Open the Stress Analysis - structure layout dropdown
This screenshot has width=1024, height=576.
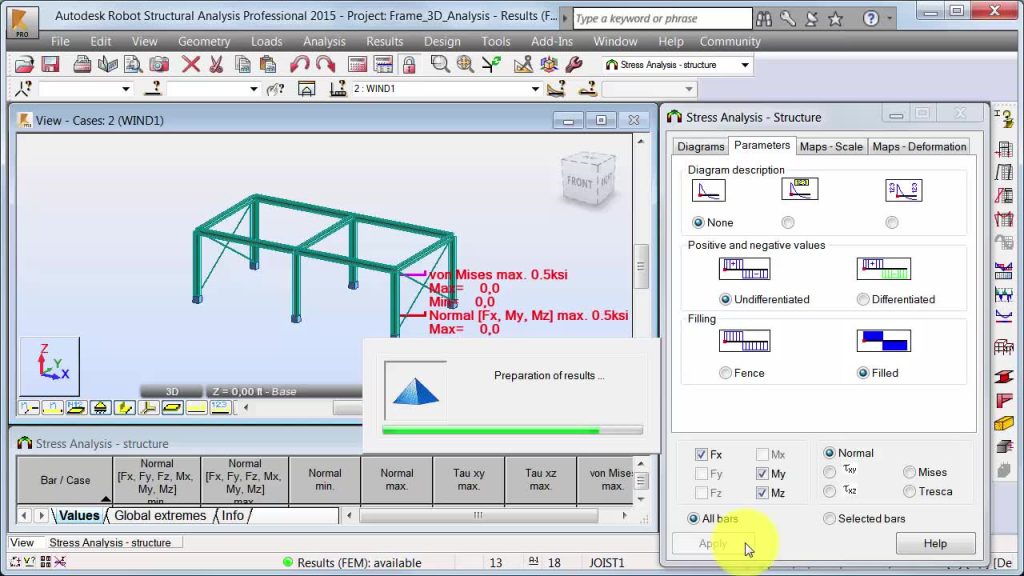(745, 63)
